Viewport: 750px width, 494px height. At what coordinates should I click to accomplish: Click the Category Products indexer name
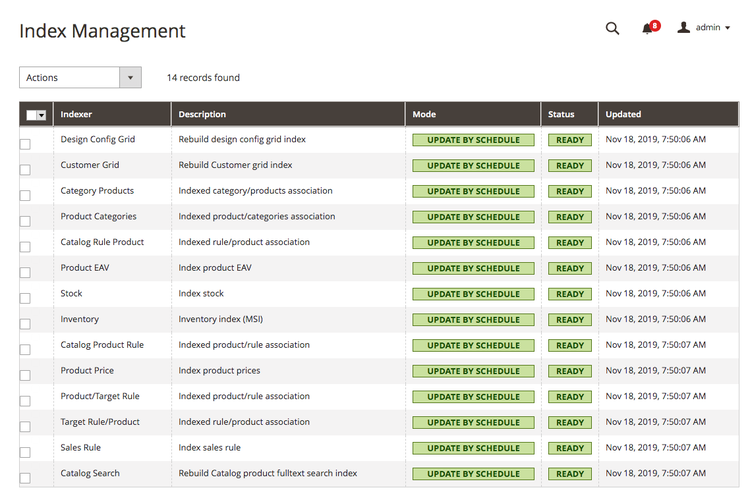(x=97, y=191)
